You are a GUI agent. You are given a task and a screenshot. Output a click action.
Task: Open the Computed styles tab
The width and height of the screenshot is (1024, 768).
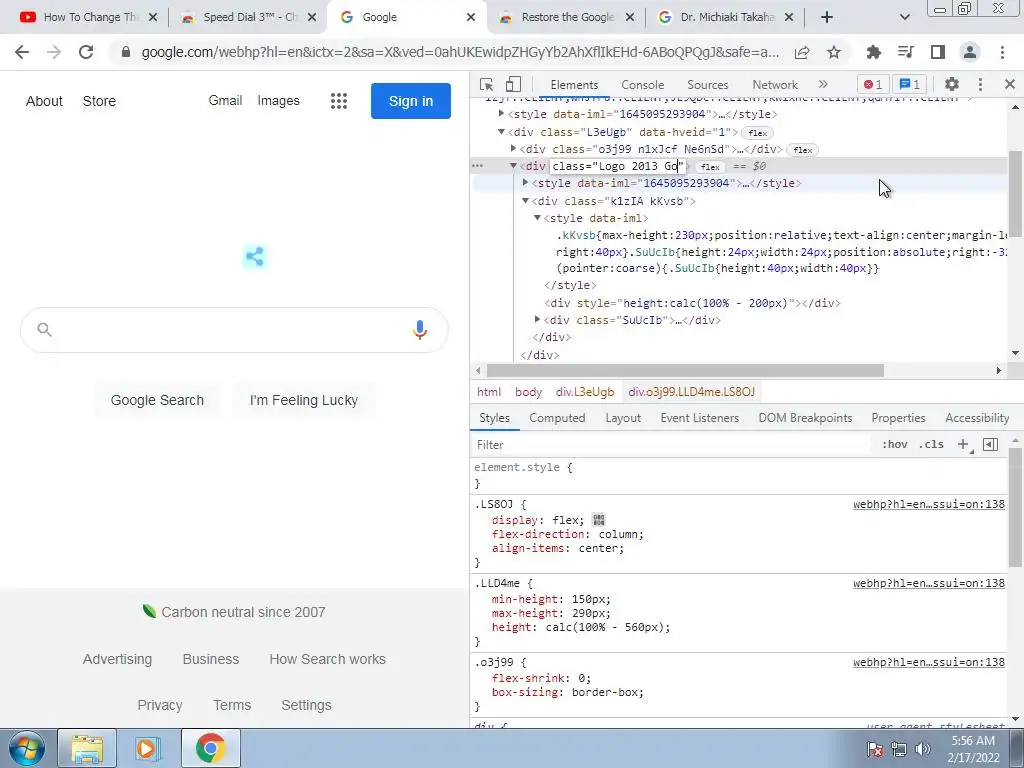[557, 418]
